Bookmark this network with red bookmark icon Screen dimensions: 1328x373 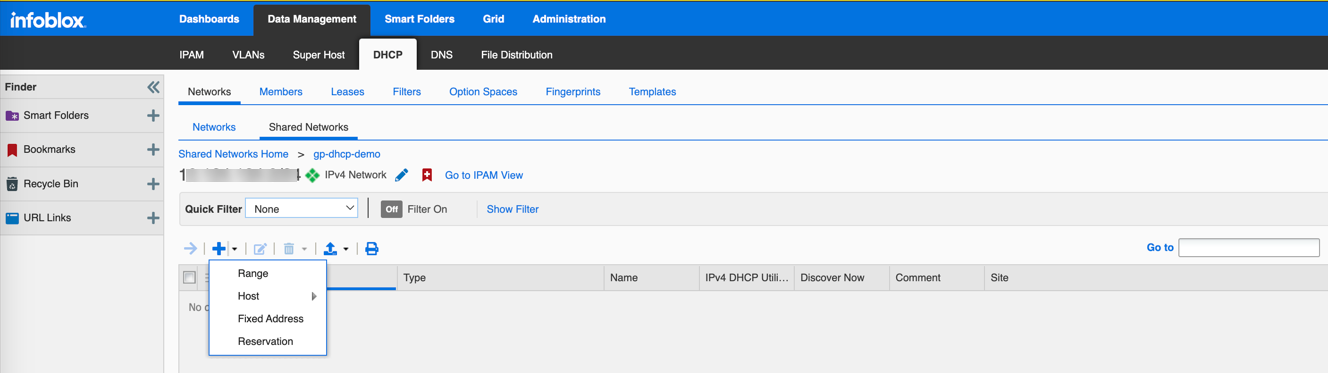tap(427, 175)
